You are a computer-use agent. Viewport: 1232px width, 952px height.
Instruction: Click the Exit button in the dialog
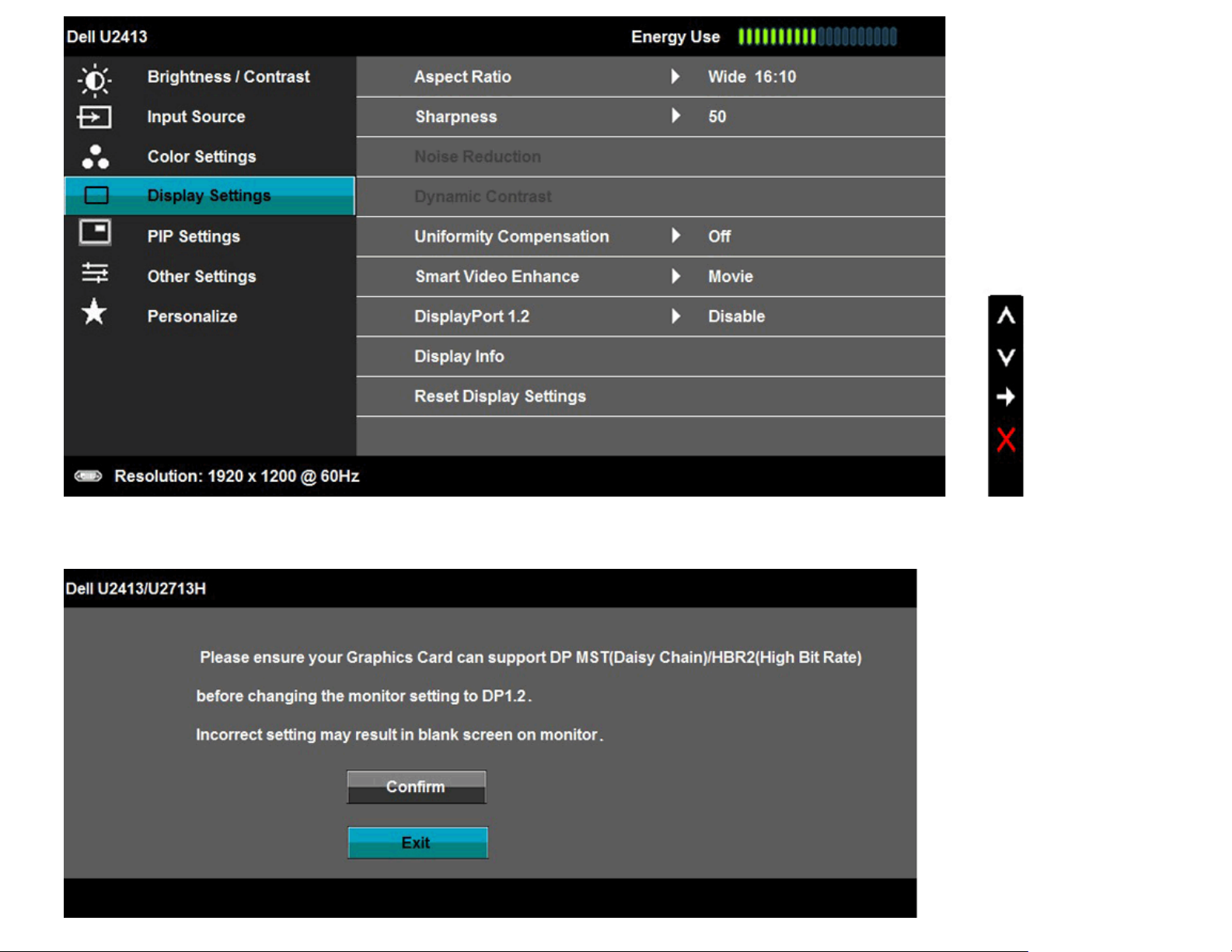pyautogui.click(x=417, y=842)
